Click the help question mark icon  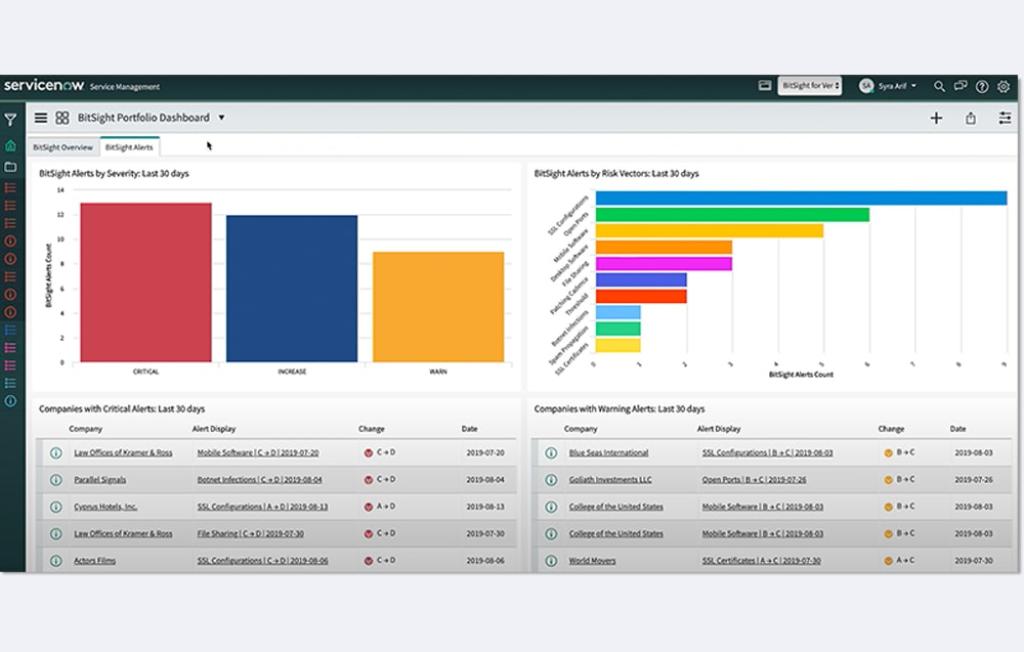click(x=982, y=86)
